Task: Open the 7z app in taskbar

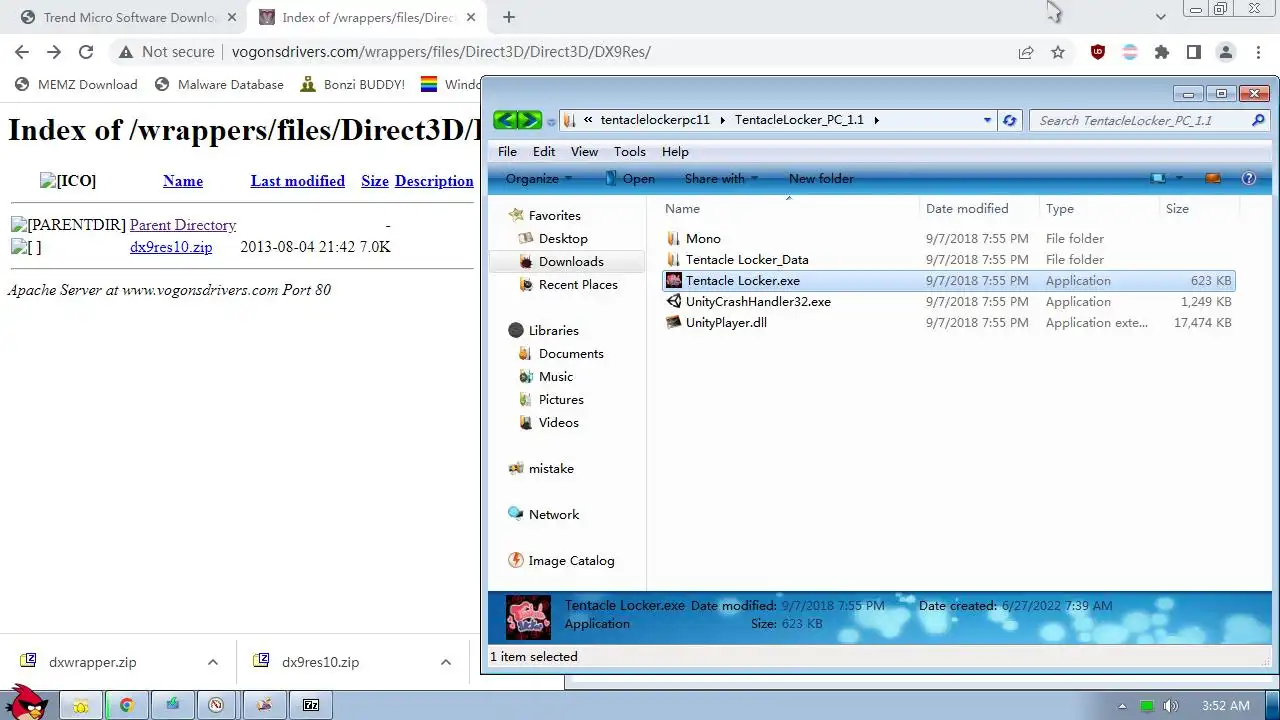Action: point(311,705)
